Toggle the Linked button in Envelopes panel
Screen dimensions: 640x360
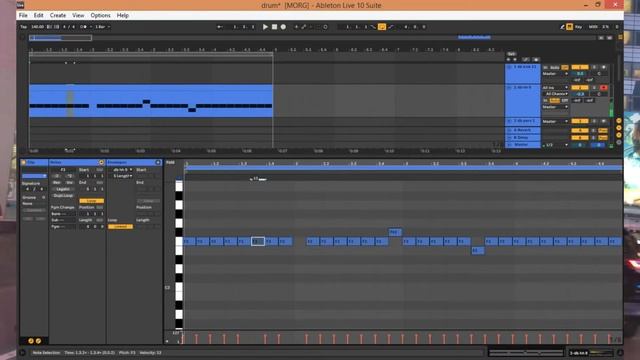pos(120,227)
